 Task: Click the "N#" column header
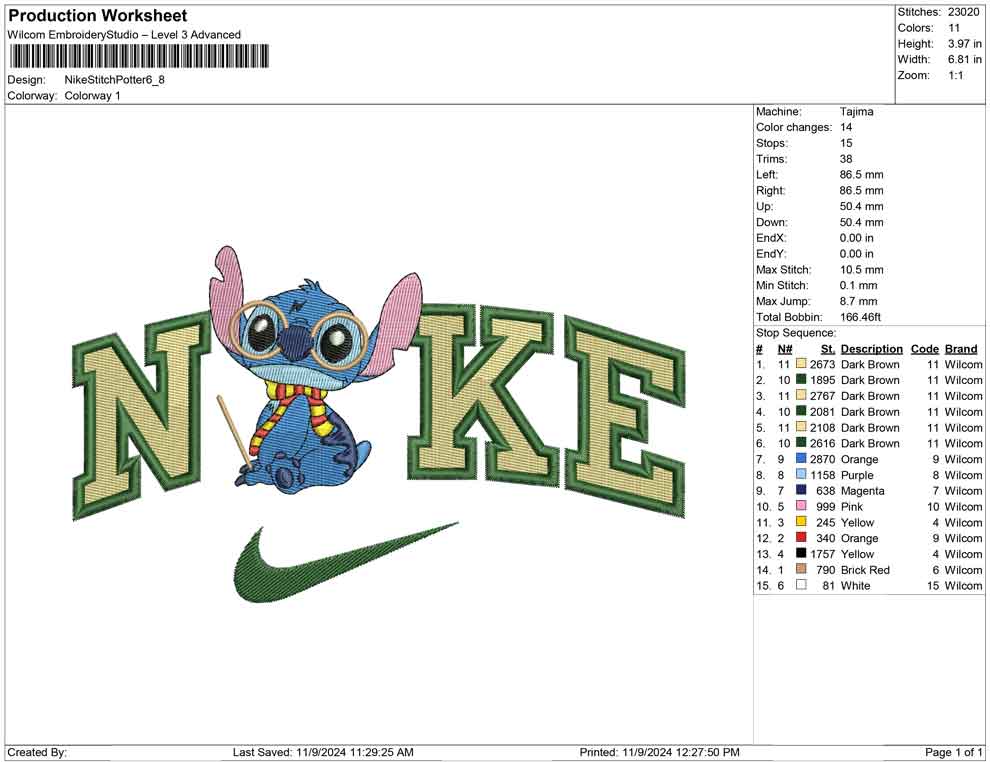(785, 348)
